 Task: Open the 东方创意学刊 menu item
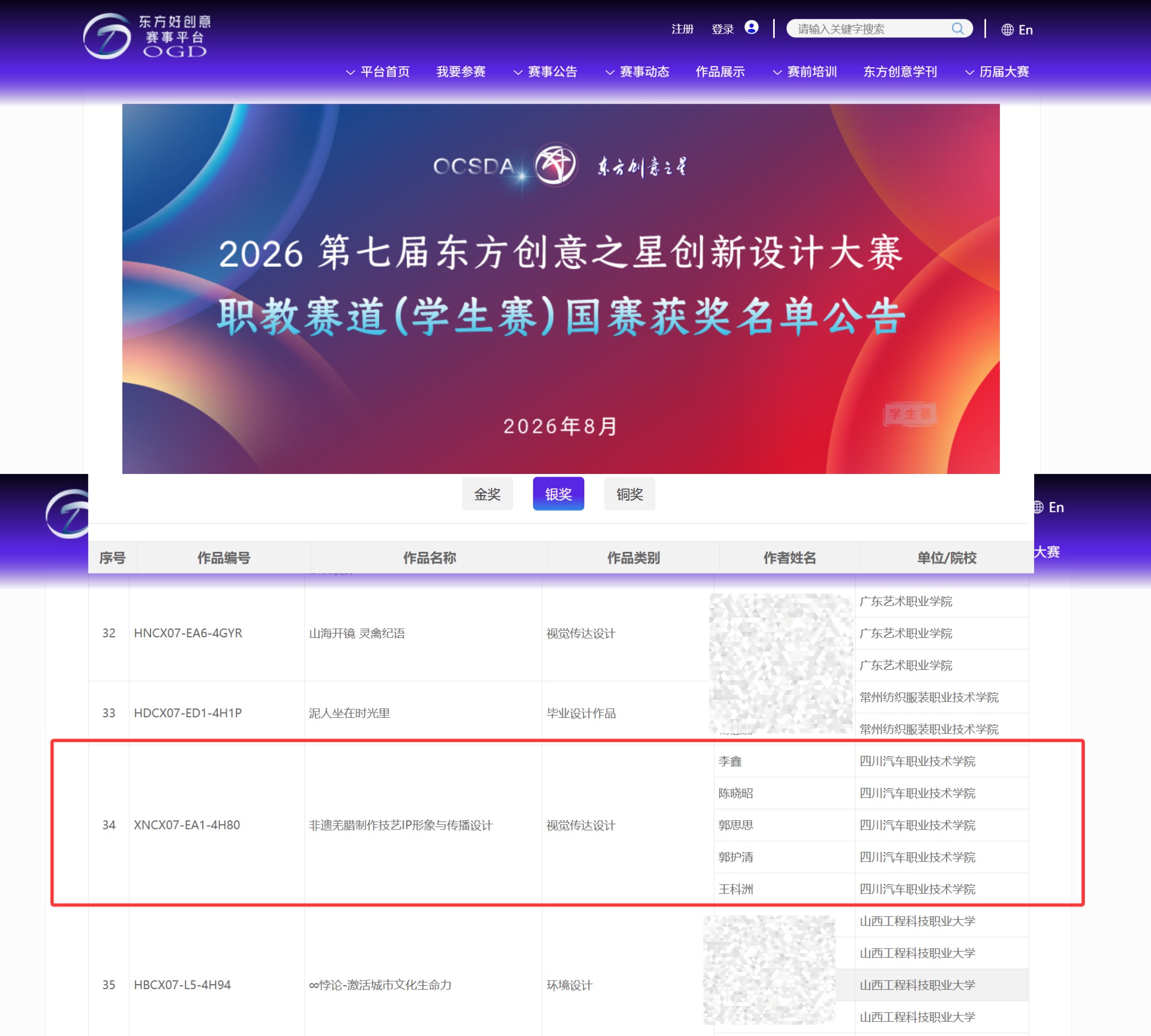(900, 72)
